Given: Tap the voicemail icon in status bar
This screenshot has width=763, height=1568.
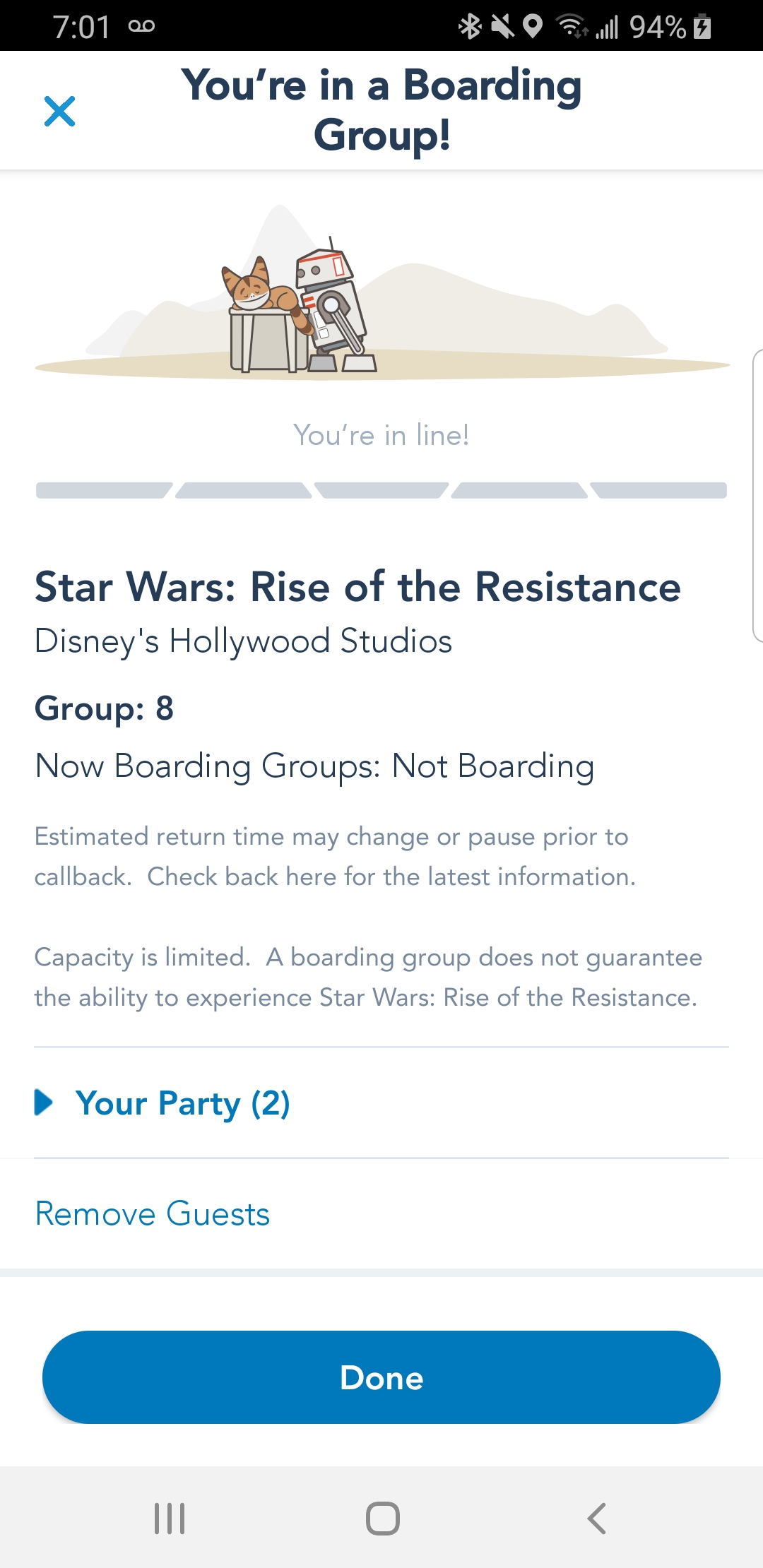Looking at the screenshot, I should click(x=141, y=27).
